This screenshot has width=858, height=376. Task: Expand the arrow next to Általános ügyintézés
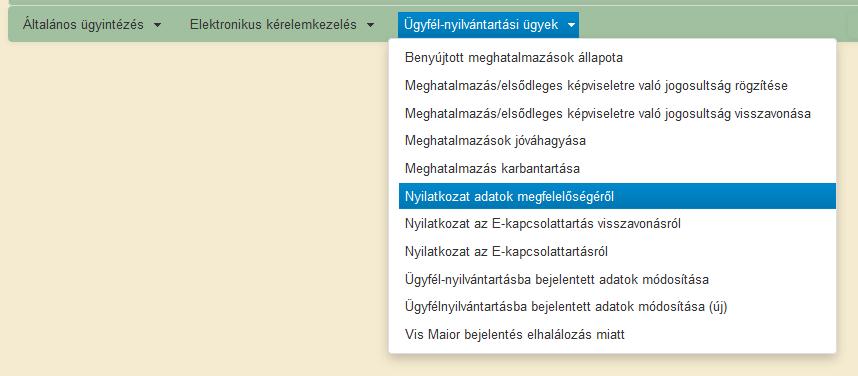[x=158, y=25]
